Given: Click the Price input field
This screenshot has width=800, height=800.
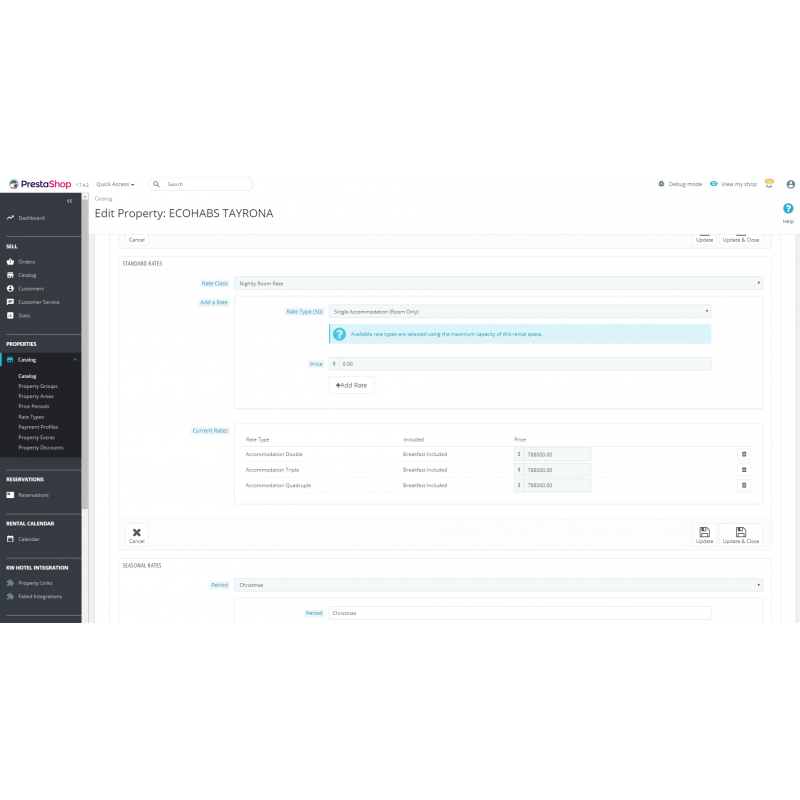Looking at the screenshot, I should (x=524, y=364).
